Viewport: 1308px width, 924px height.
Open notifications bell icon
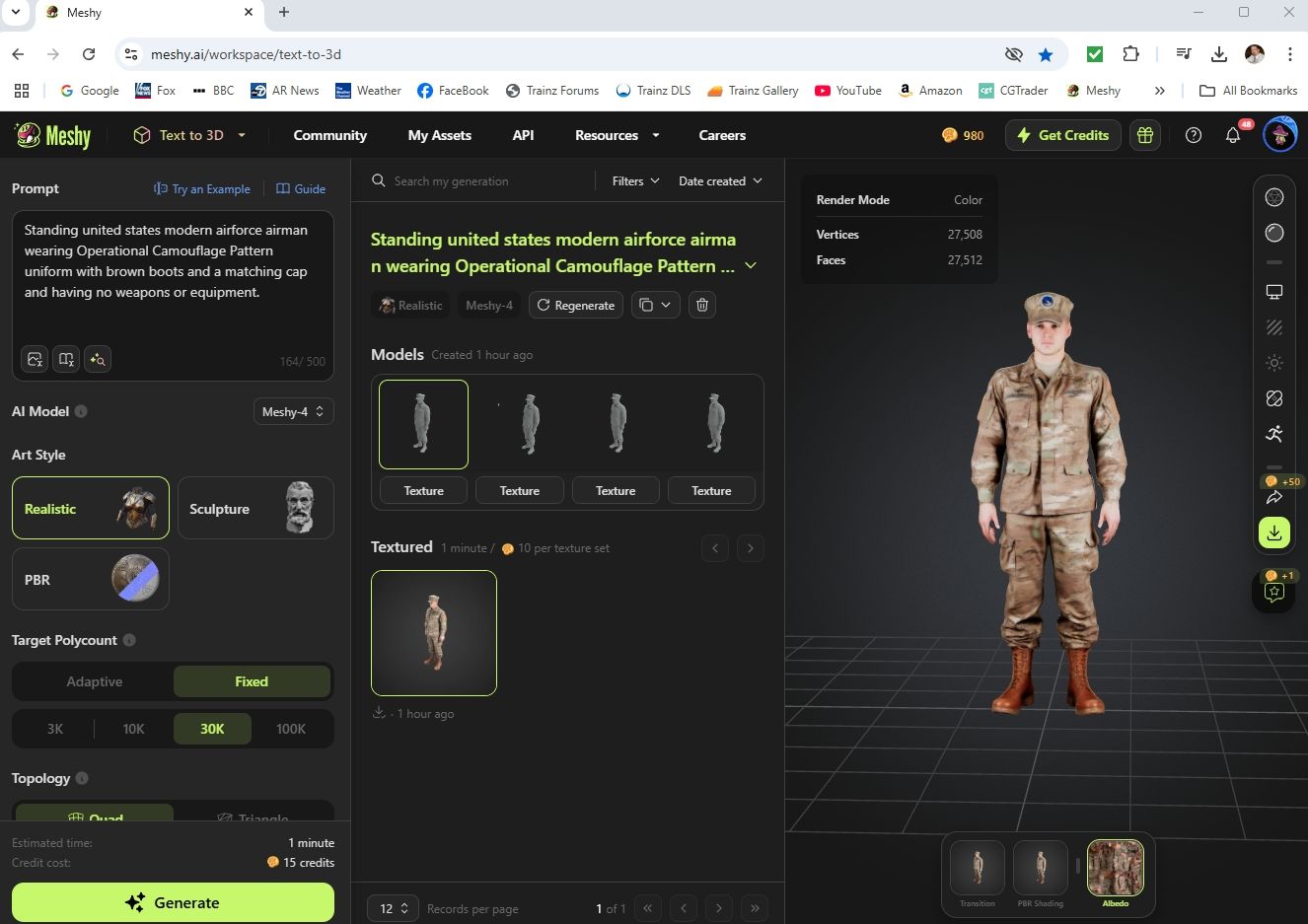[1233, 135]
